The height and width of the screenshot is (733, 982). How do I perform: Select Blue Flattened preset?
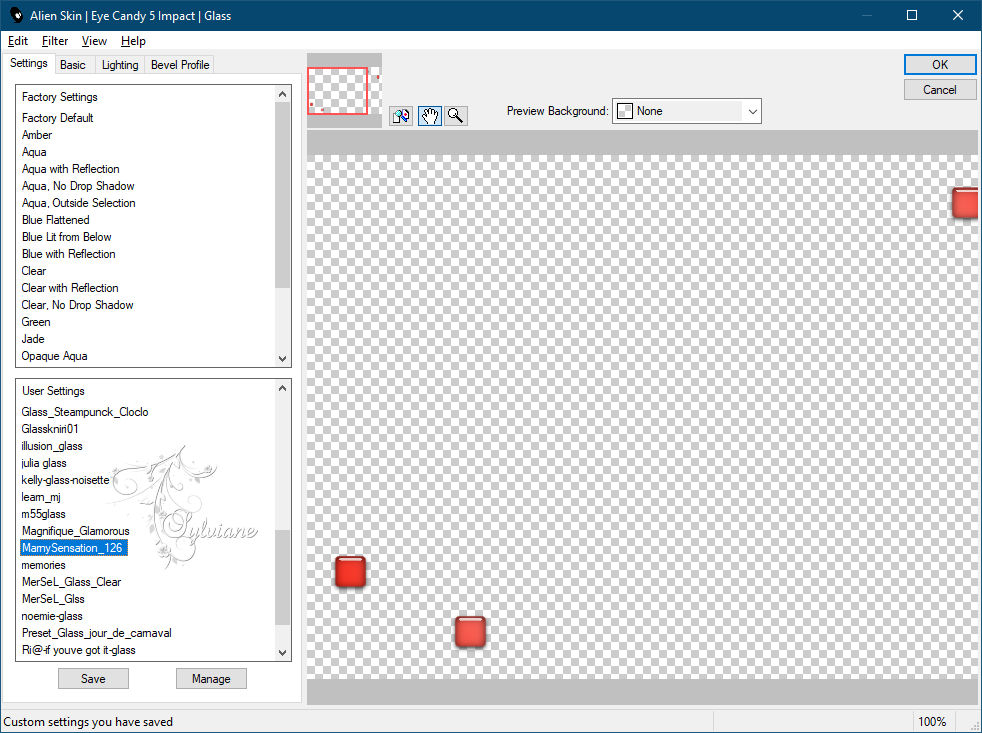pyautogui.click(x=55, y=220)
